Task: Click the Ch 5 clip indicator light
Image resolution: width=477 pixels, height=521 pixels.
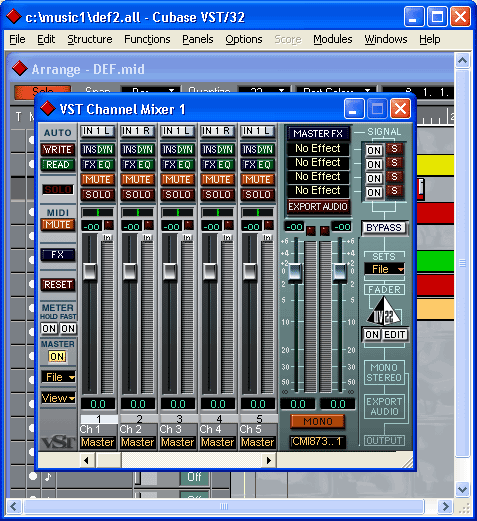Action: pyautogui.click(x=269, y=225)
